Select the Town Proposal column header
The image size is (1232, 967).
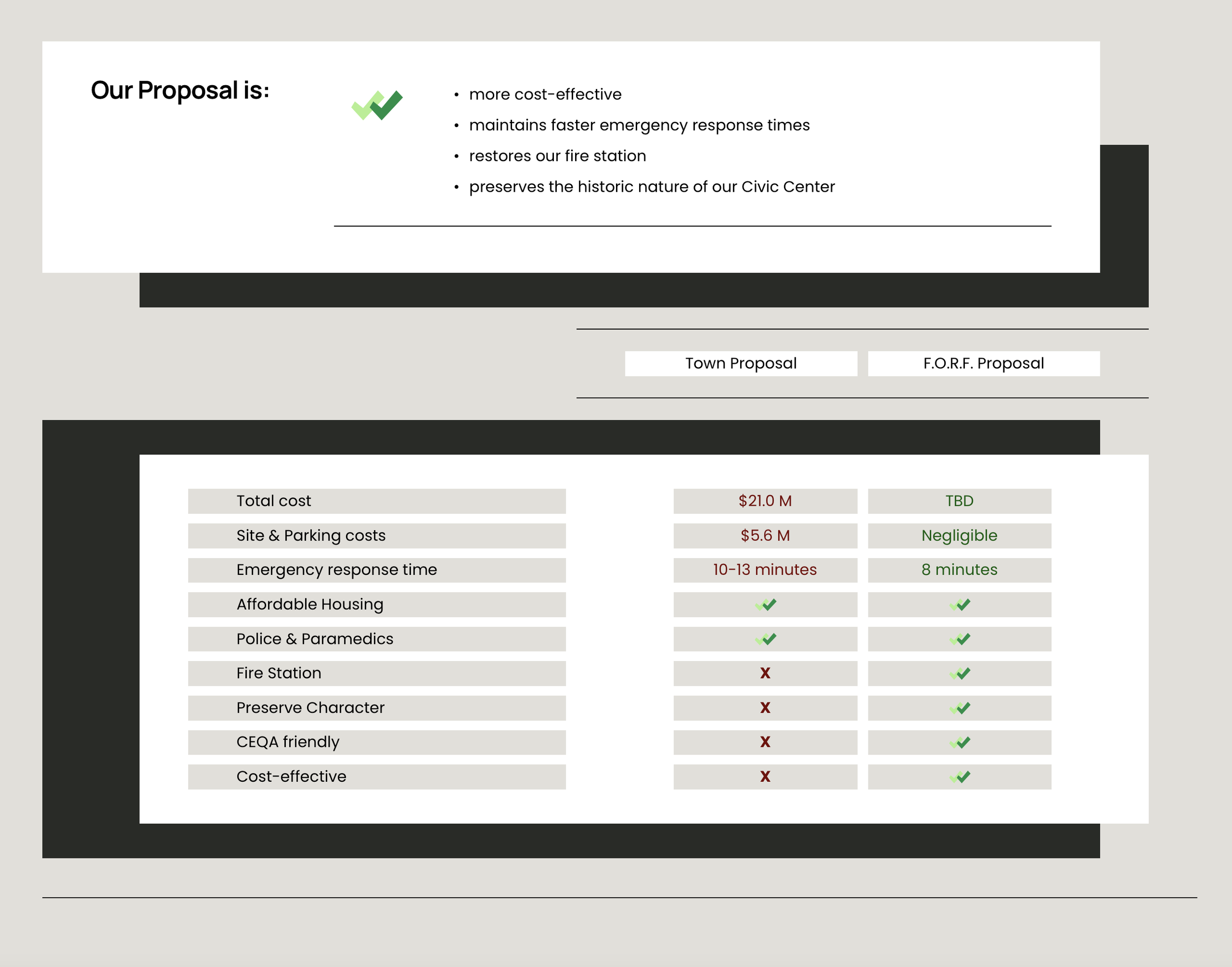pos(741,364)
